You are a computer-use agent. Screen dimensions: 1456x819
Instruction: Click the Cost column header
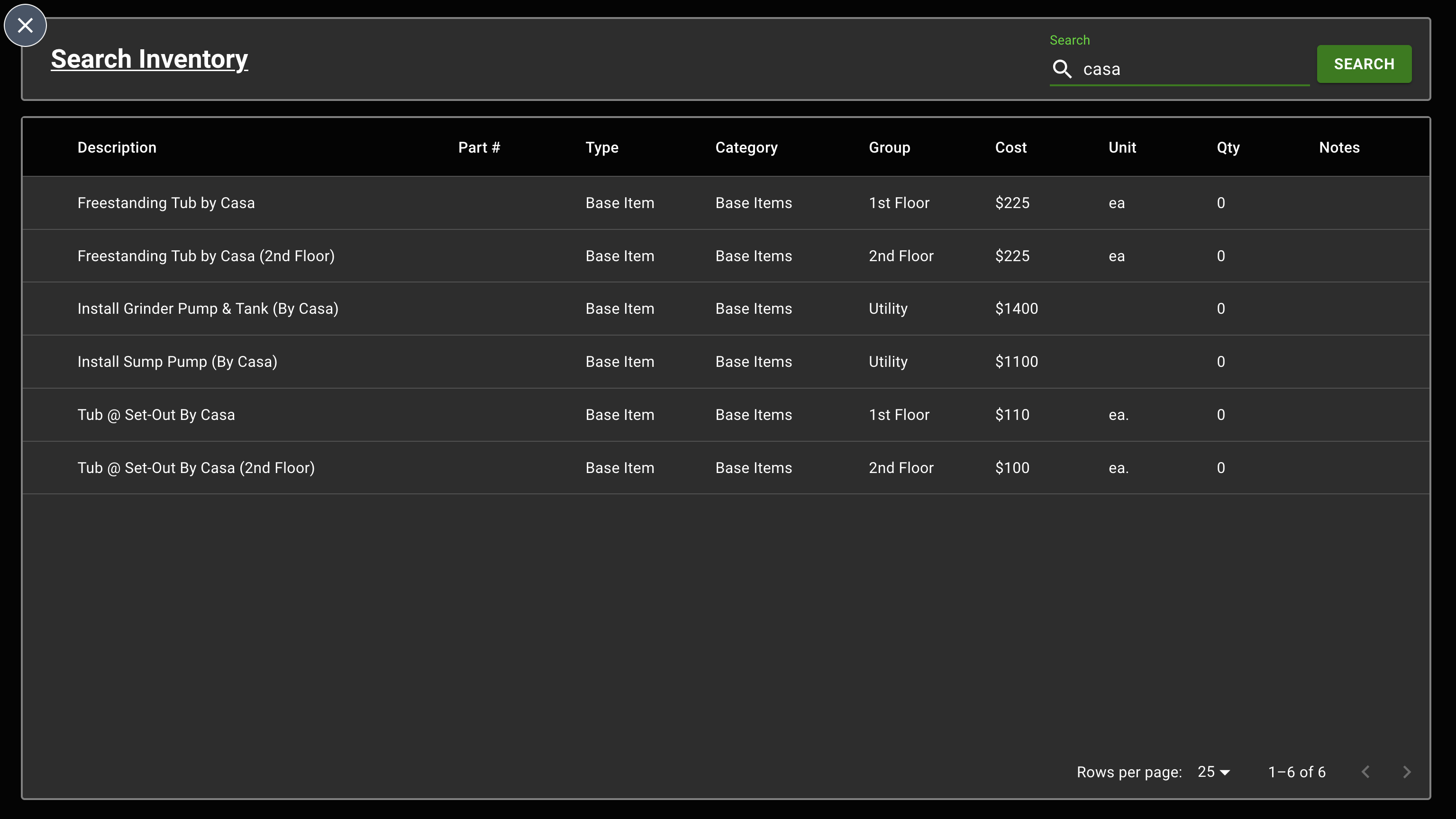pyautogui.click(x=1010, y=147)
